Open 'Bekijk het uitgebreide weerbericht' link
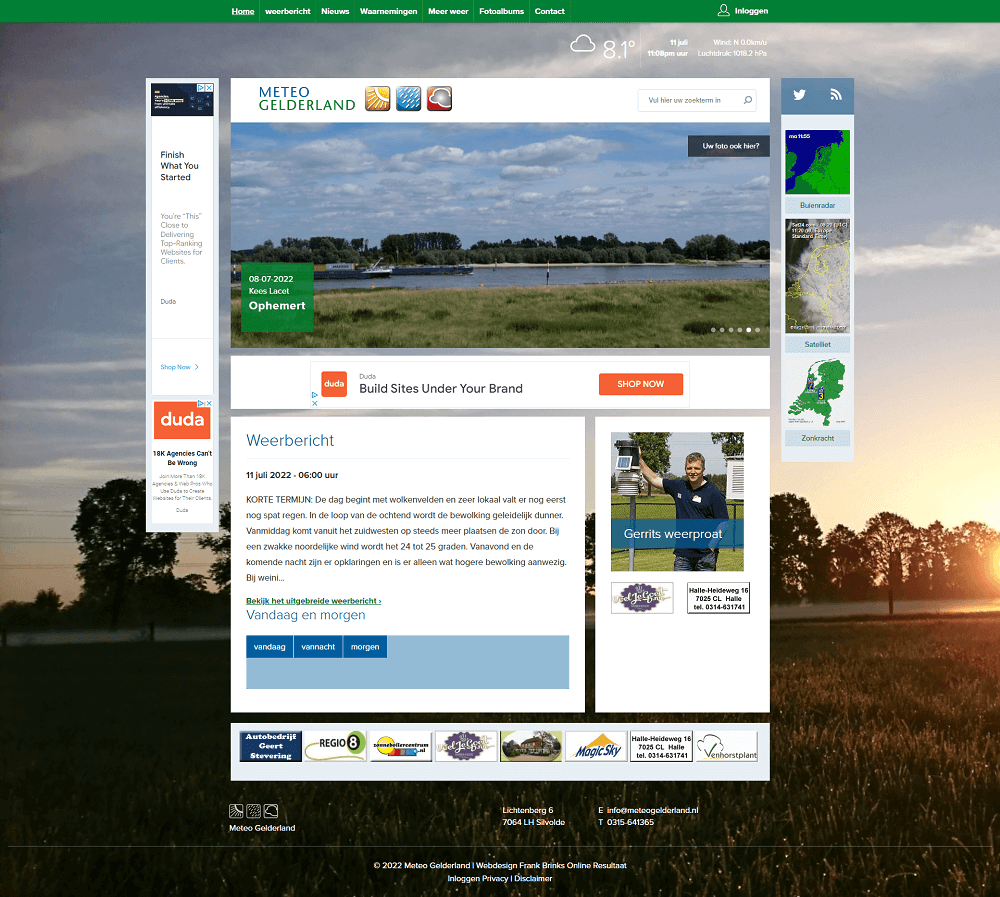The width and height of the screenshot is (1000, 897). click(314, 601)
